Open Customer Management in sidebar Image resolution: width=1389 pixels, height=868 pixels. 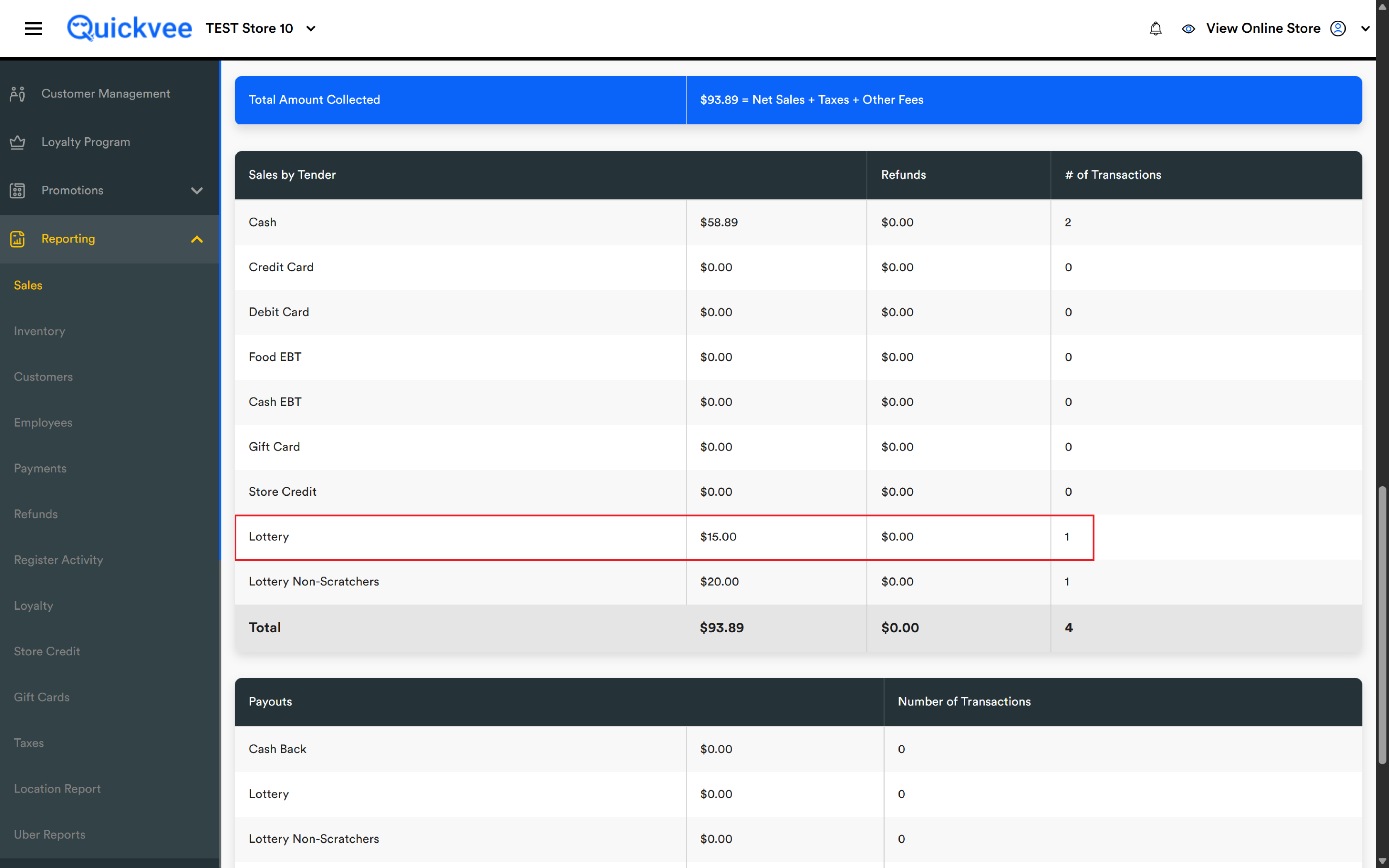click(x=106, y=94)
